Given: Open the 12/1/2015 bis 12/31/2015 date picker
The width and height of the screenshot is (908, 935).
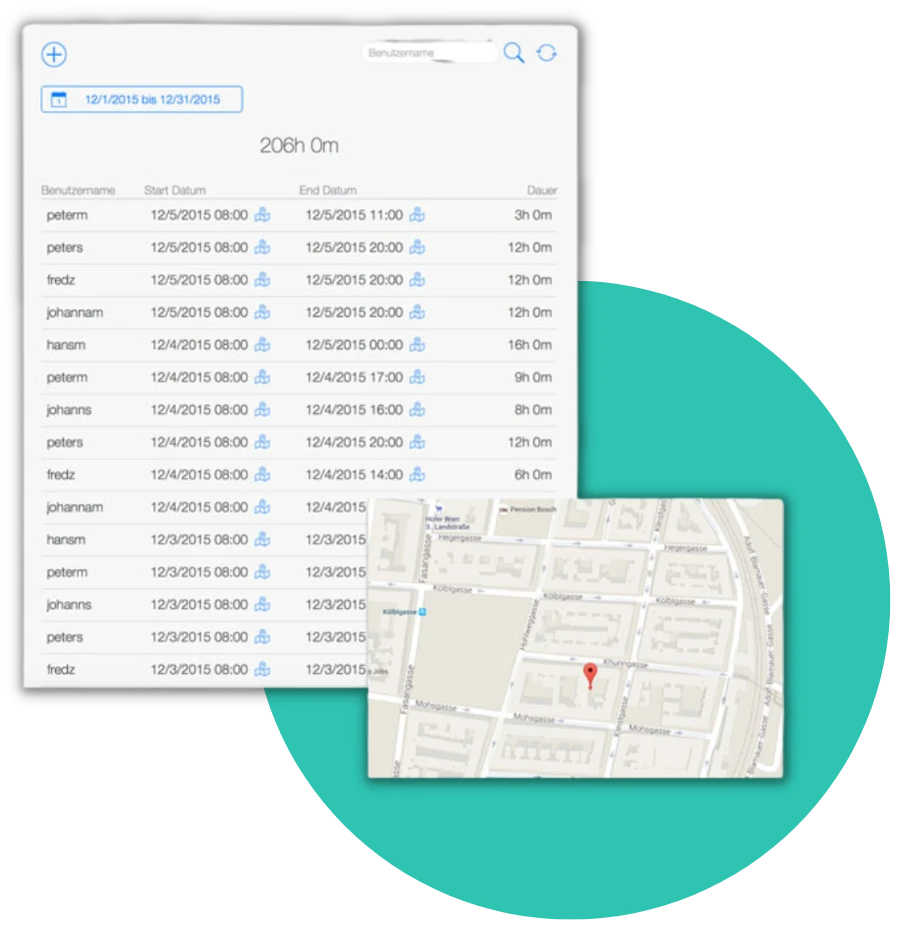Looking at the screenshot, I should pyautogui.click(x=140, y=99).
